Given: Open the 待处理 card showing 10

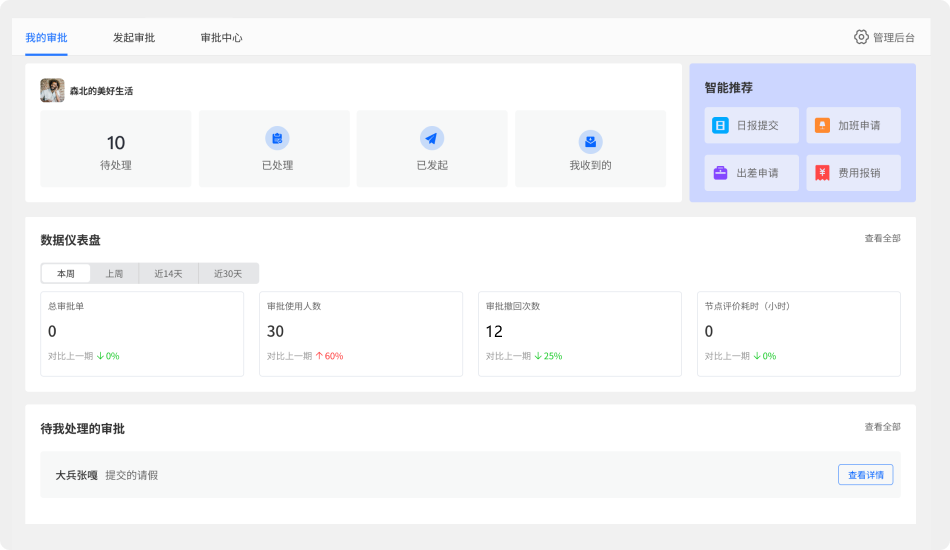Looking at the screenshot, I should click(x=115, y=149).
